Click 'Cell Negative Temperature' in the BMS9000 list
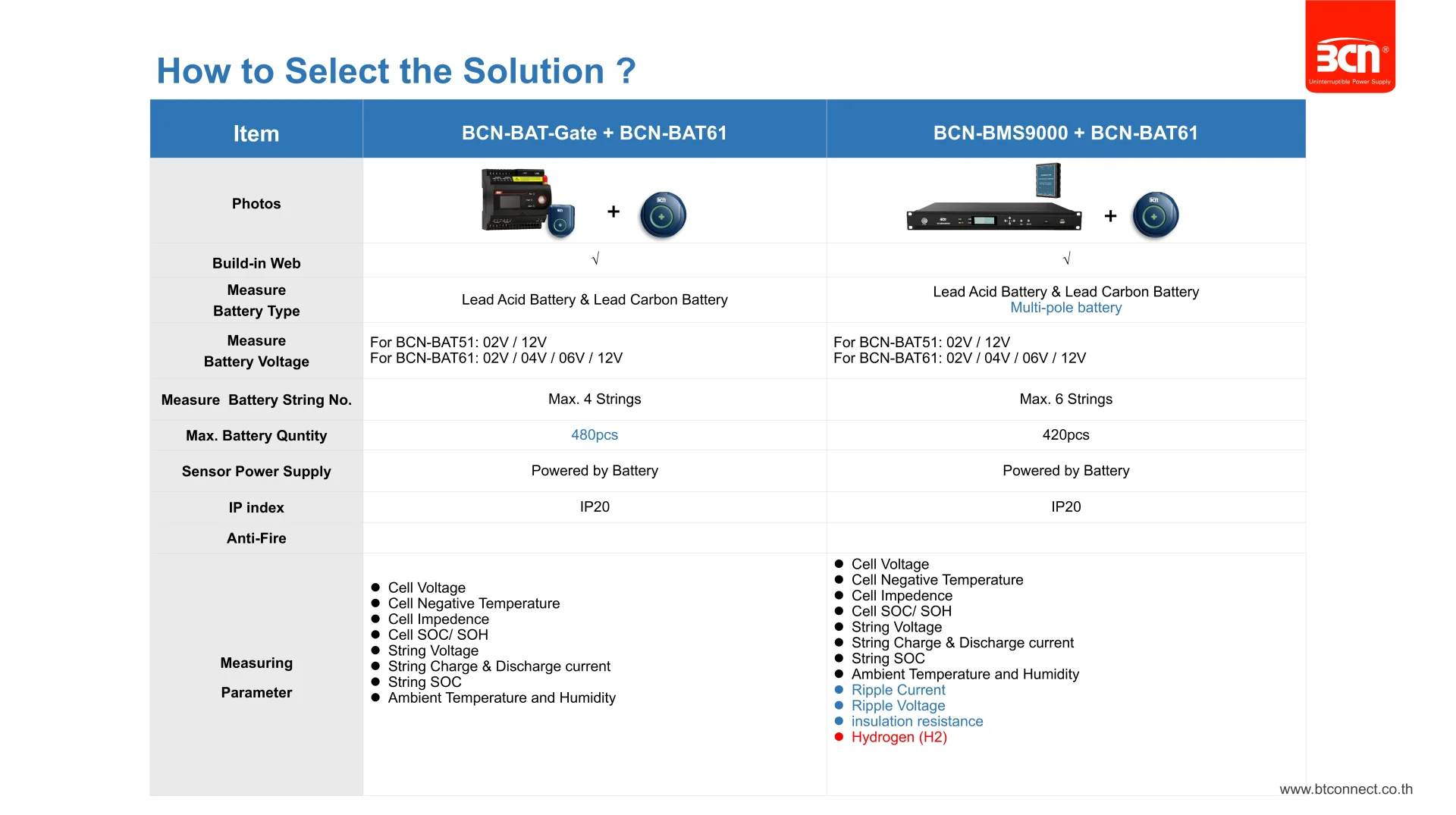 pos(937,580)
